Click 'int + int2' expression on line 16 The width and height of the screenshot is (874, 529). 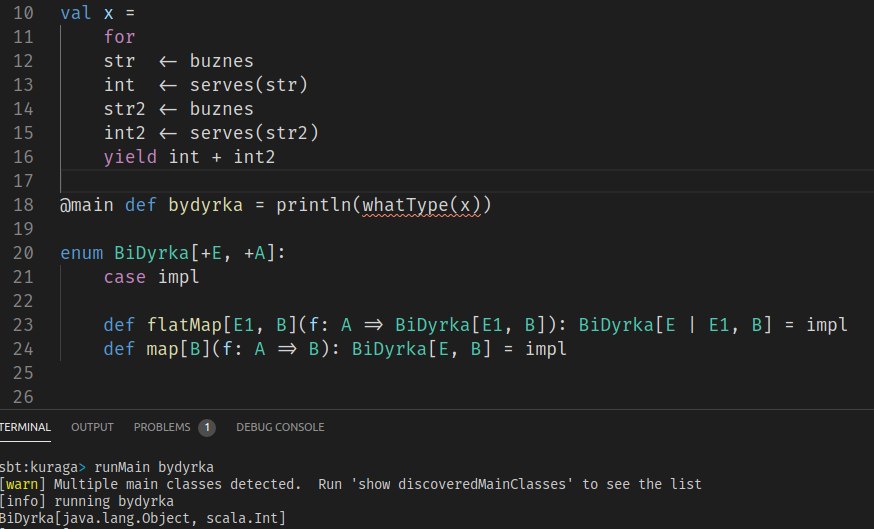click(x=221, y=157)
